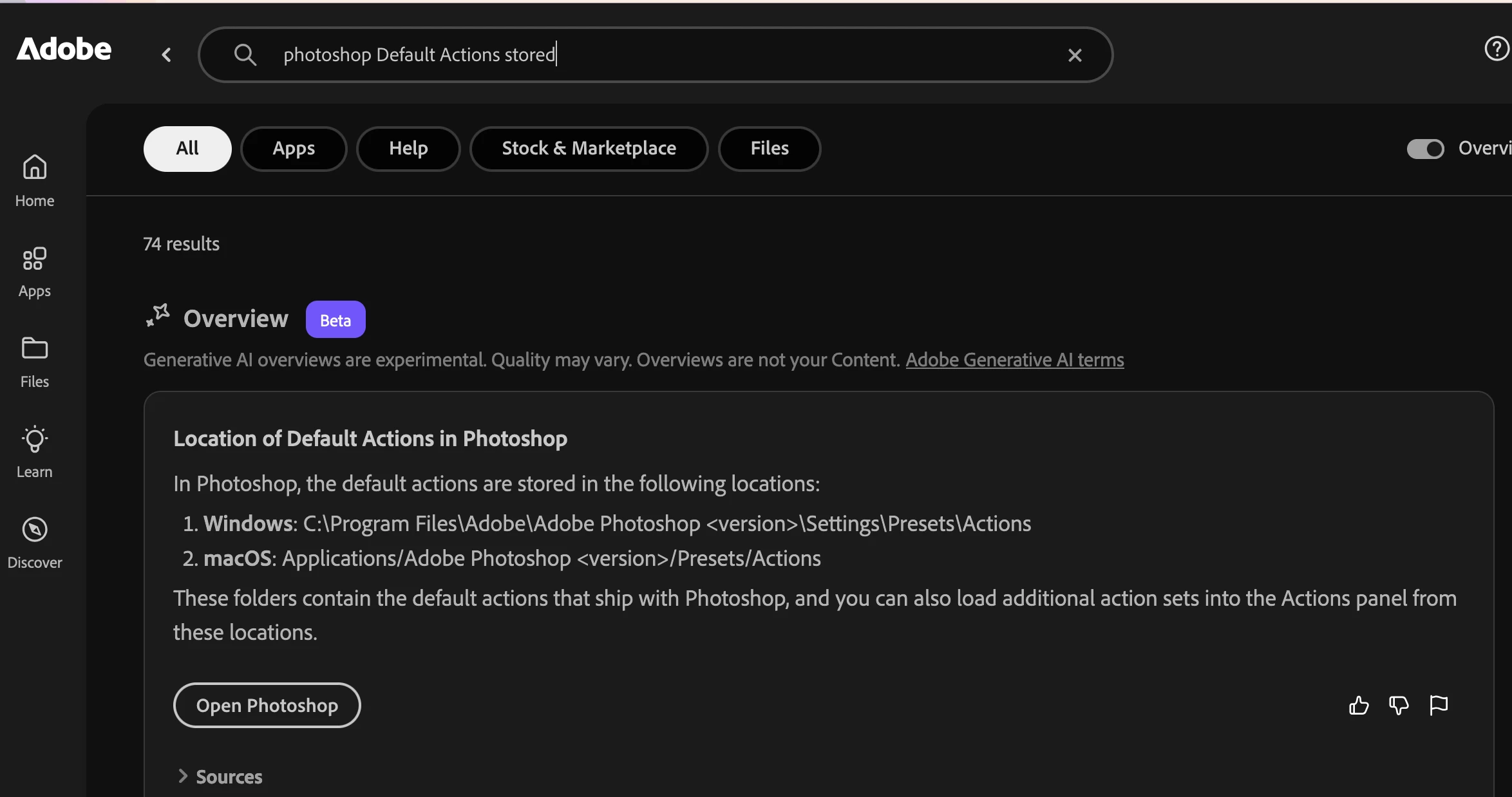Click the search magnifier icon
Image resolution: width=1512 pixels, height=797 pixels.
pyautogui.click(x=245, y=55)
